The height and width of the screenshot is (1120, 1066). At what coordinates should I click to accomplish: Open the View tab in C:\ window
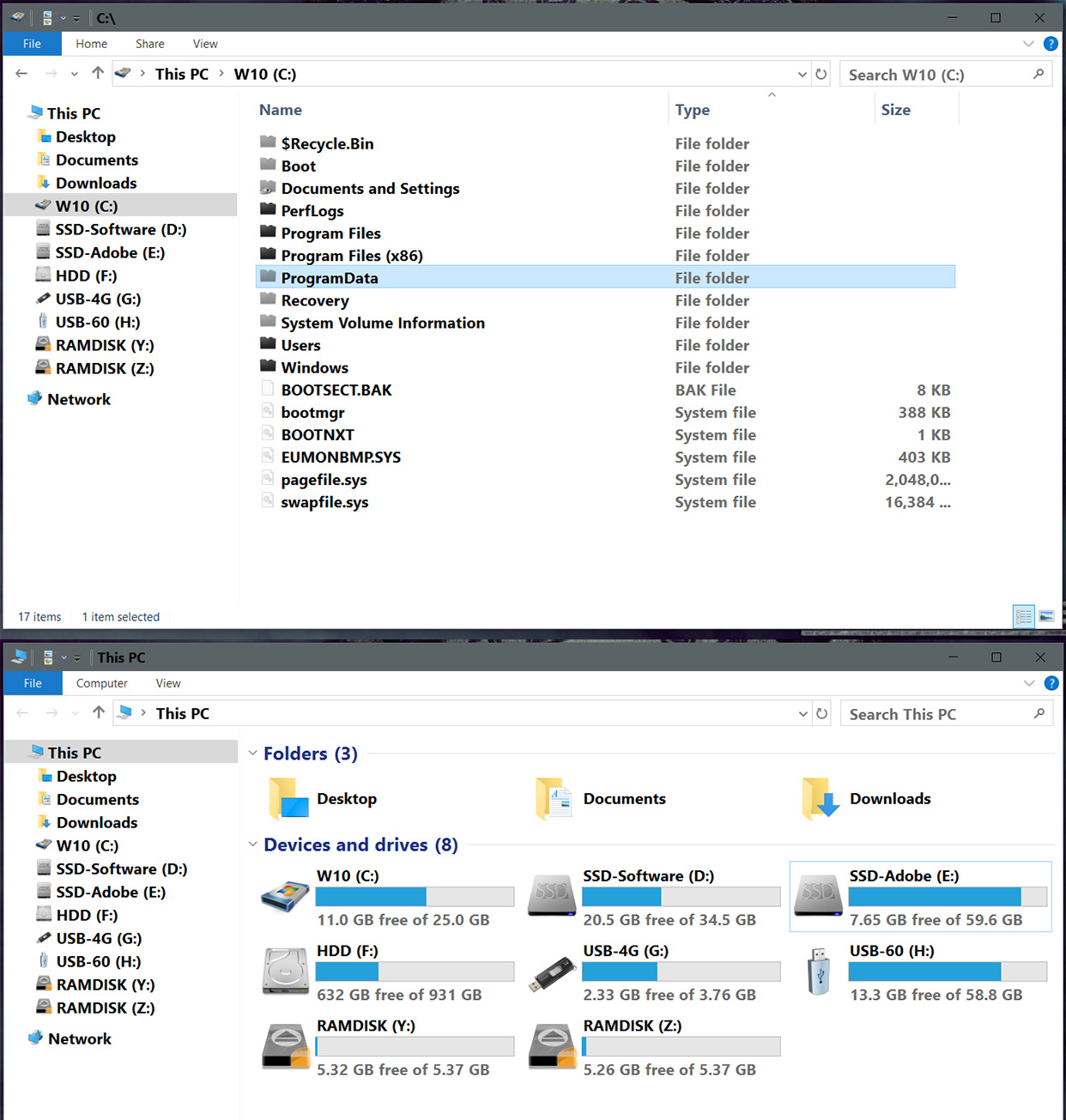click(x=205, y=44)
